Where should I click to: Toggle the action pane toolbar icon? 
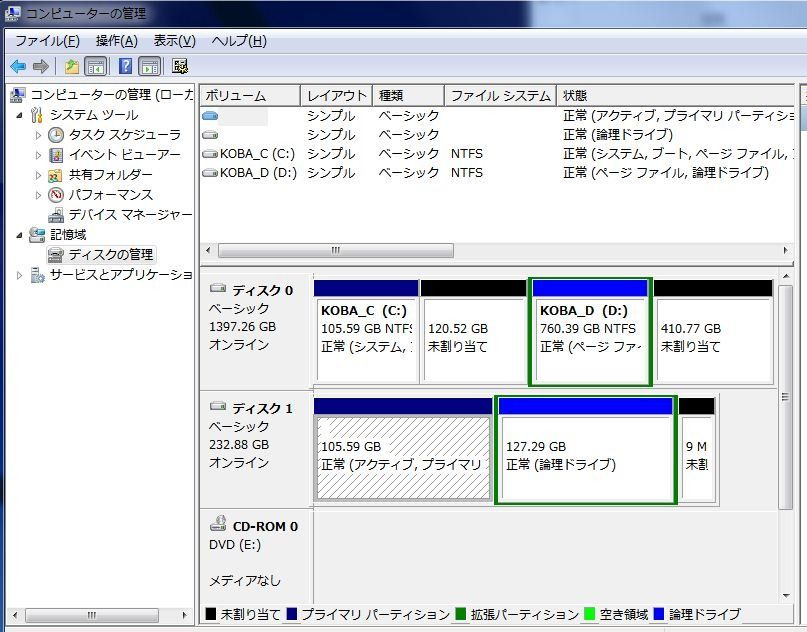pyautogui.click(x=150, y=66)
